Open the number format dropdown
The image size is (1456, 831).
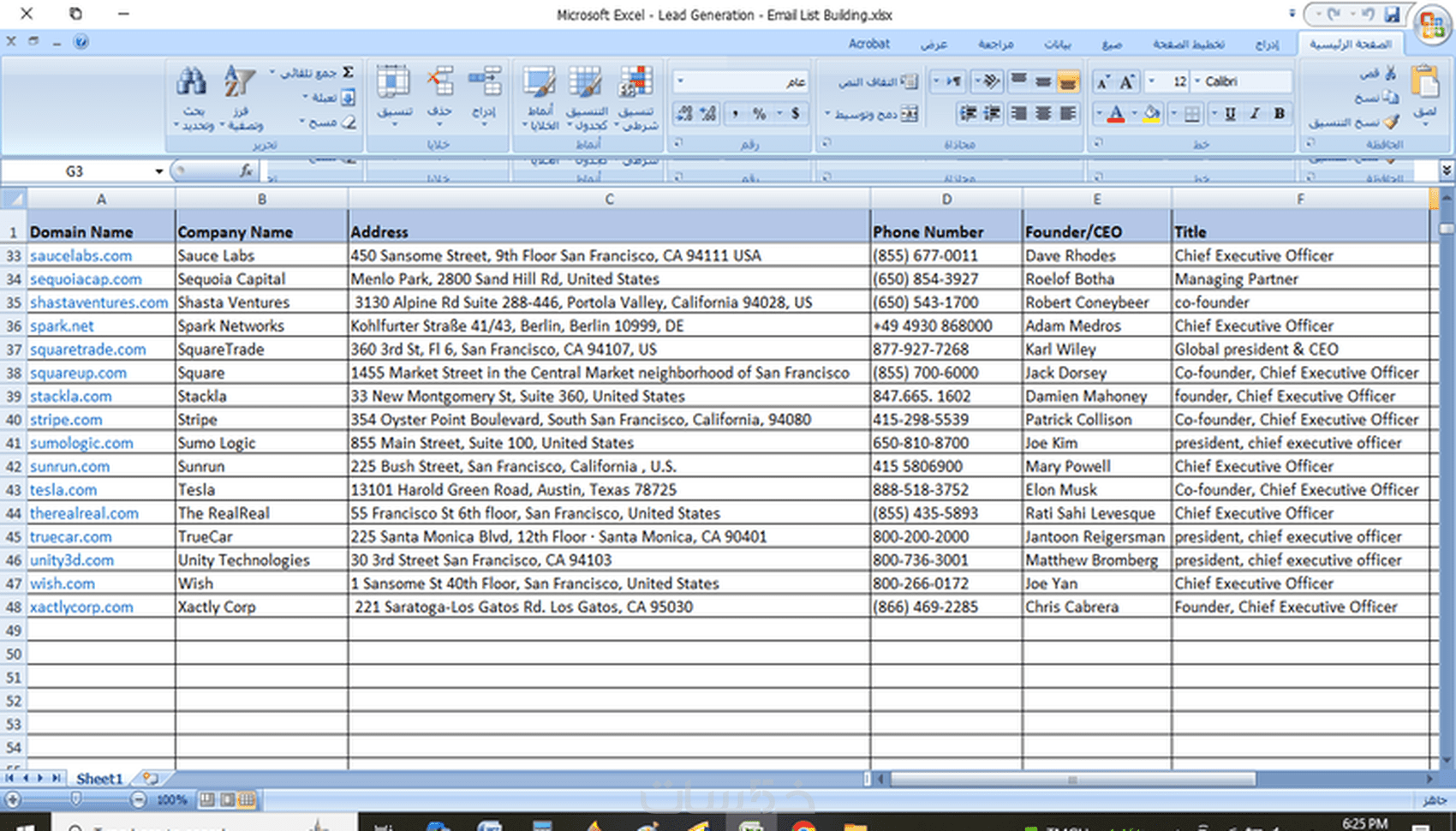click(x=681, y=81)
